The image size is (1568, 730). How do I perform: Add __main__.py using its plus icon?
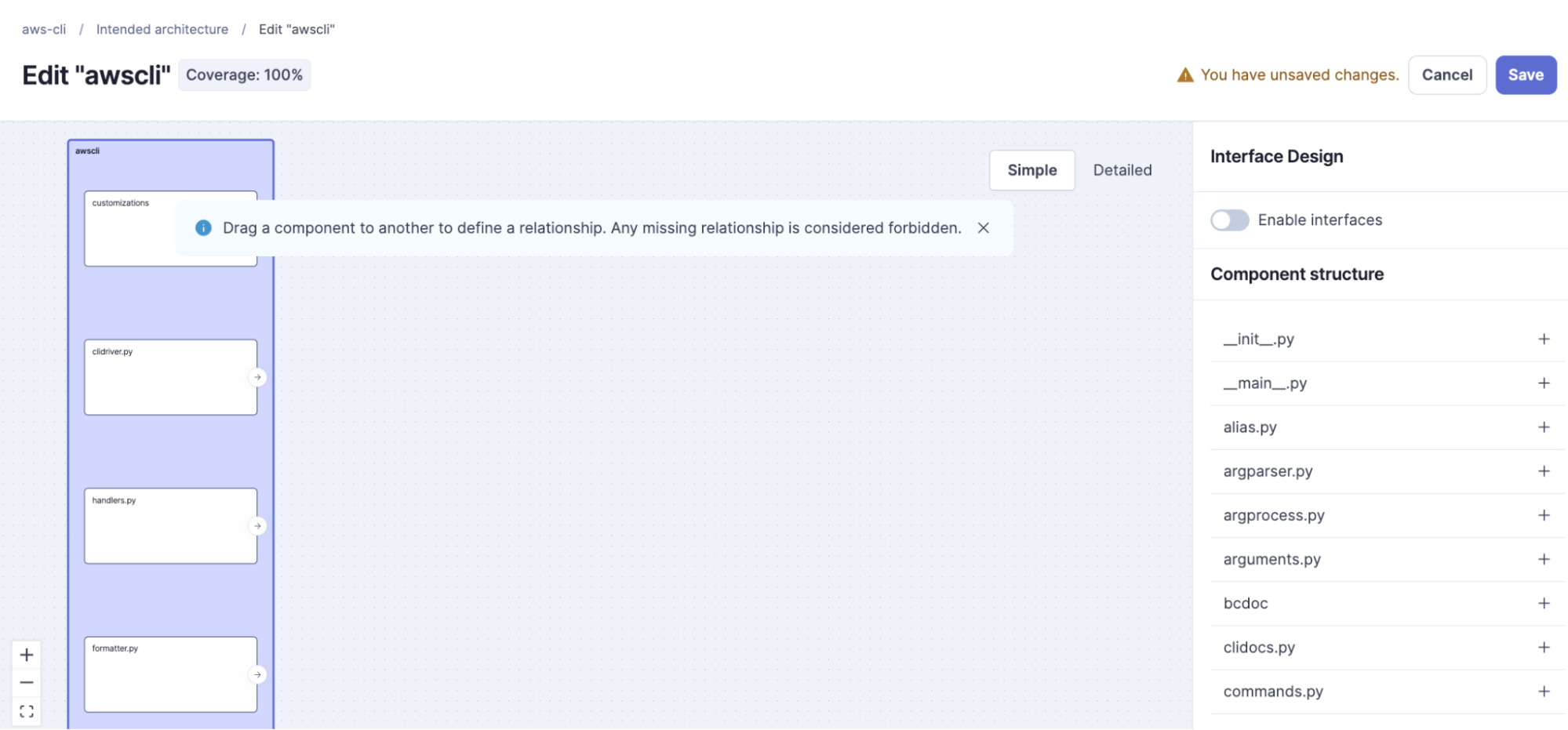[1544, 383]
